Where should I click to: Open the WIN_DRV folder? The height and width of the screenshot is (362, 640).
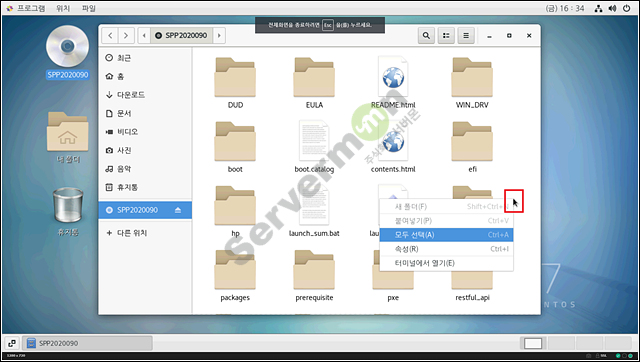[x=472, y=78]
